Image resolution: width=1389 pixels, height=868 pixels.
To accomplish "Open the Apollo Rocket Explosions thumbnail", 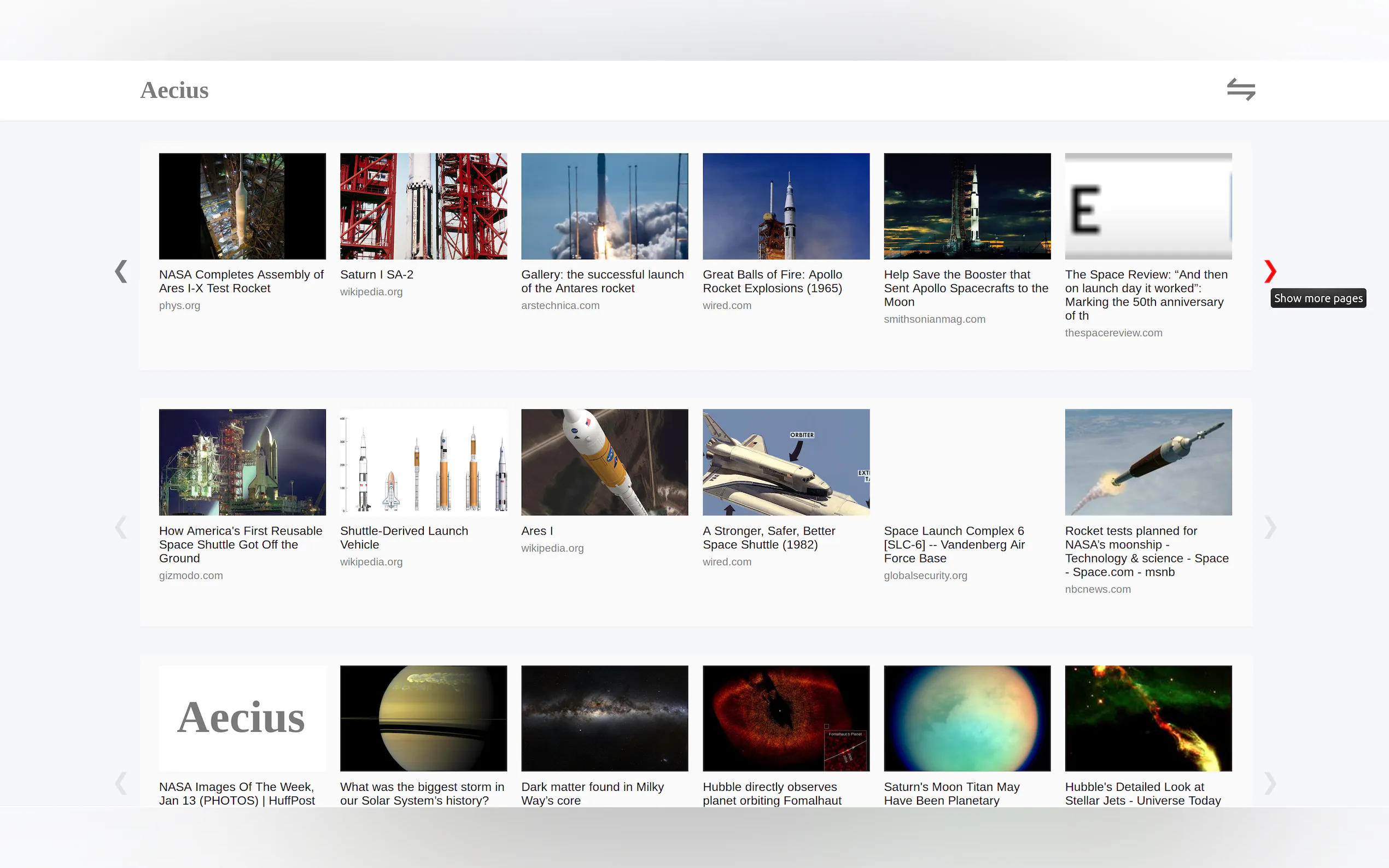I will coord(786,206).
